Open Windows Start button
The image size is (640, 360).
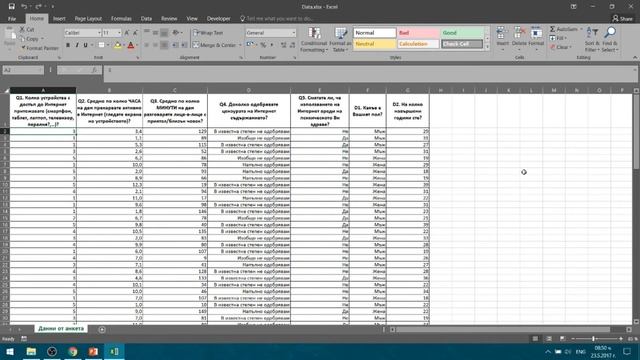point(9,351)
